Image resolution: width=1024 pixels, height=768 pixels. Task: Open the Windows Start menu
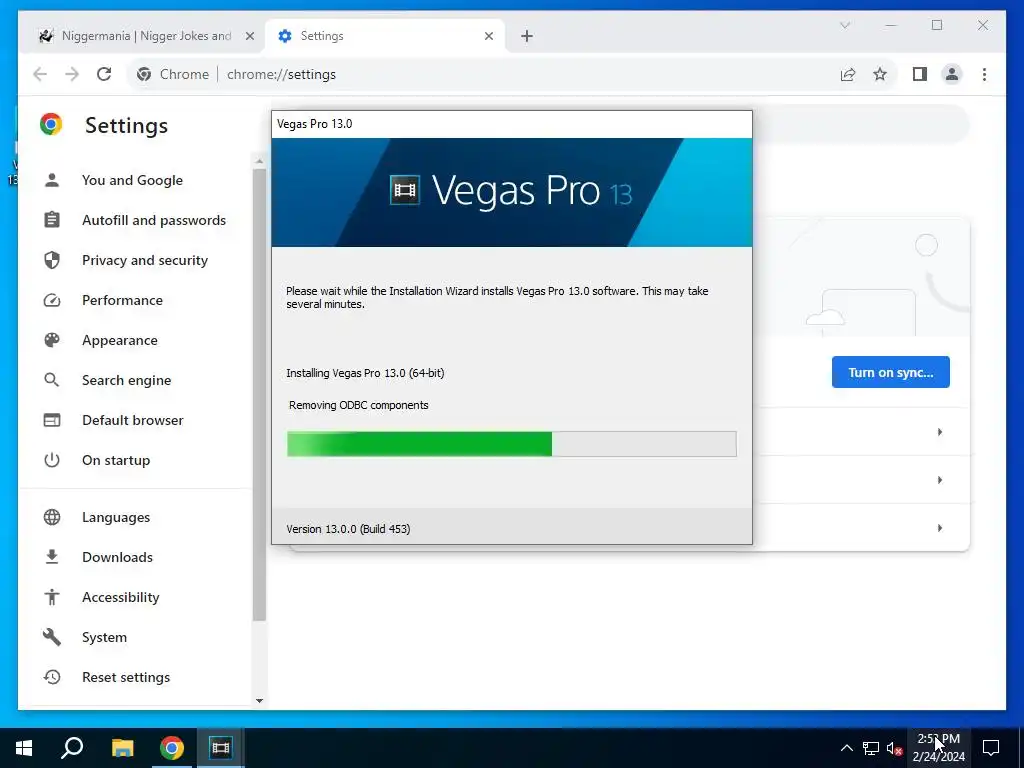click(24, 748)
